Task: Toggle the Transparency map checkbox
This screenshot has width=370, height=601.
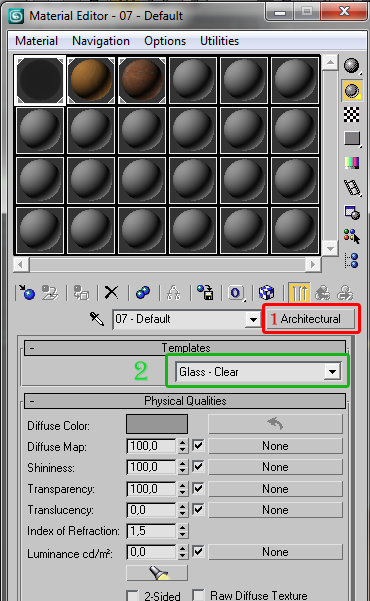Action: [198, 489]
